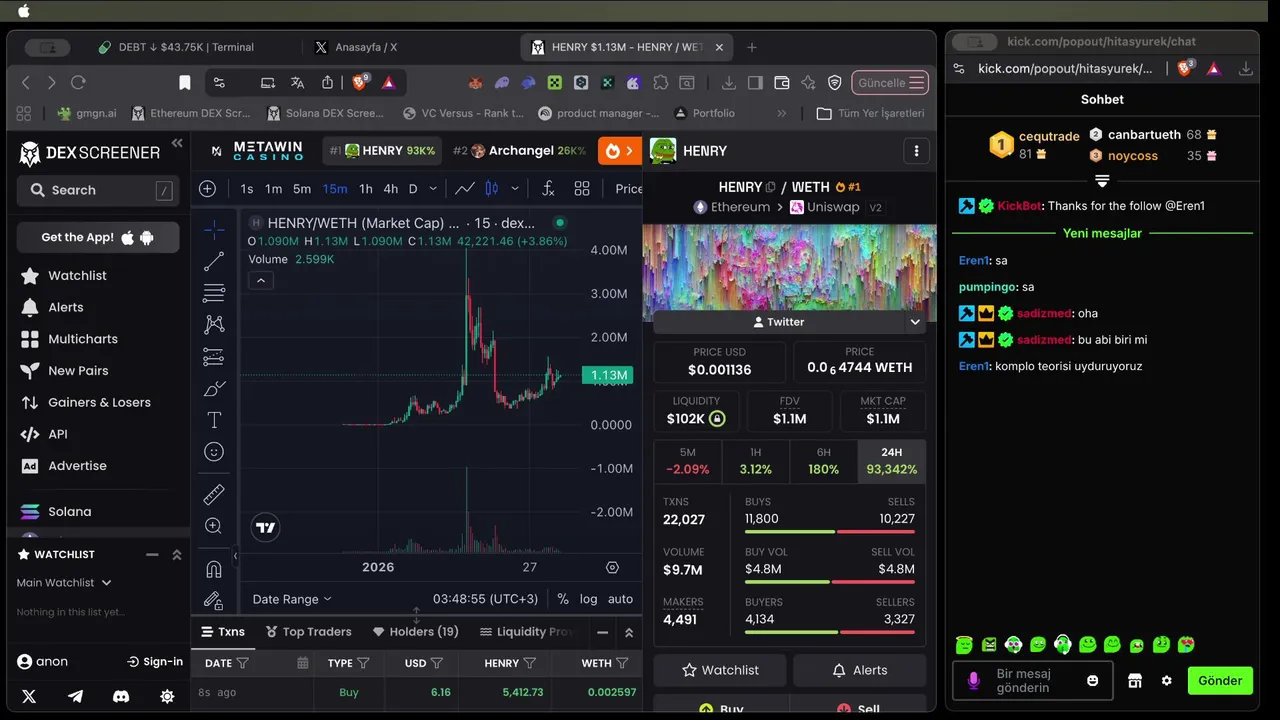Maximize the transactions panel double chevron

(629, 632)
